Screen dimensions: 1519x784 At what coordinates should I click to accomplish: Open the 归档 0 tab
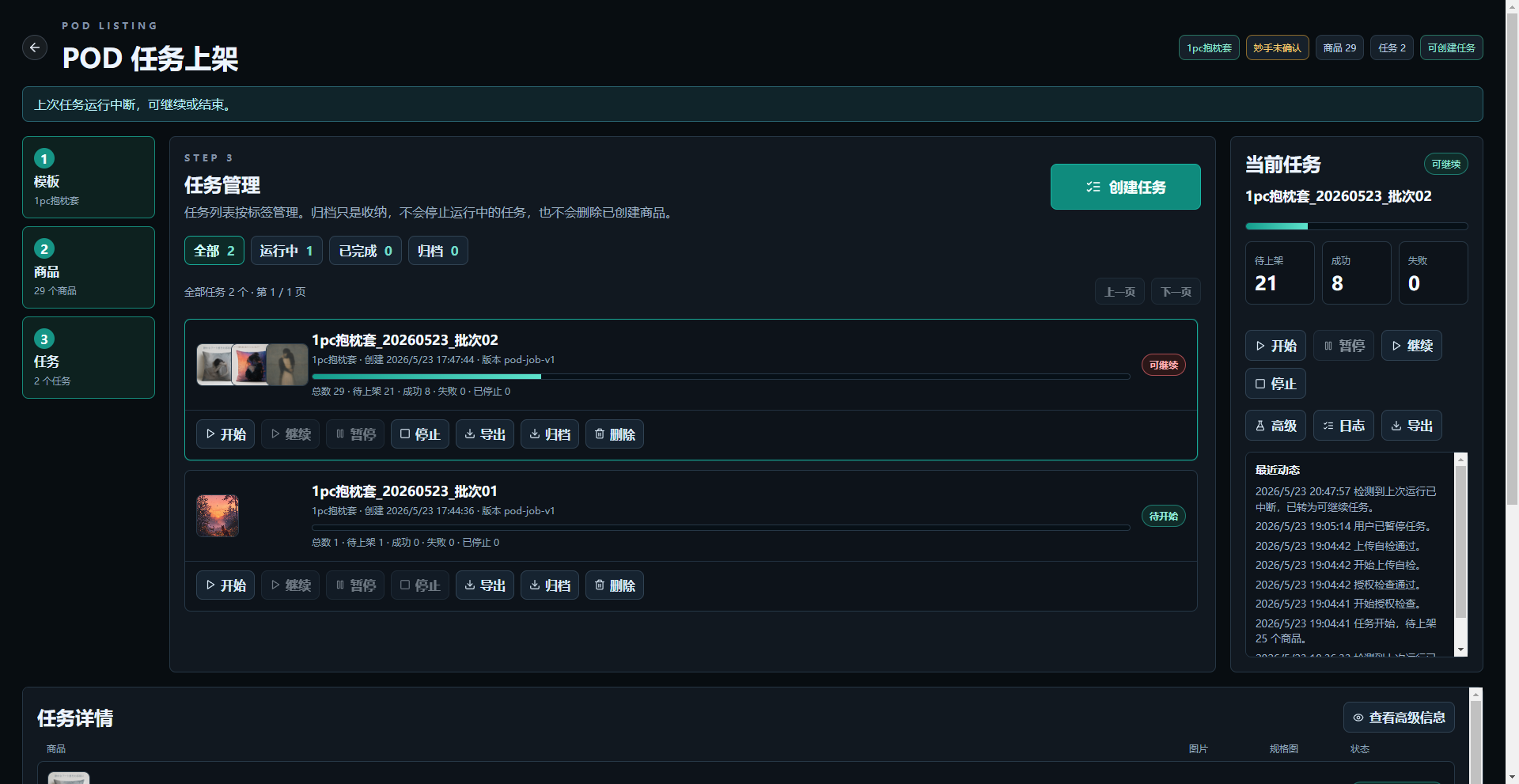pos(438,251)
